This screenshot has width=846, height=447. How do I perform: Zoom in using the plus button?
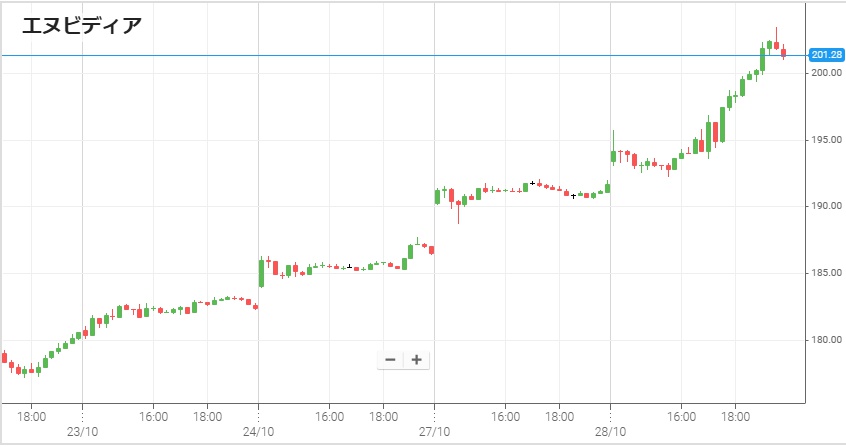[x=416, y=360]
